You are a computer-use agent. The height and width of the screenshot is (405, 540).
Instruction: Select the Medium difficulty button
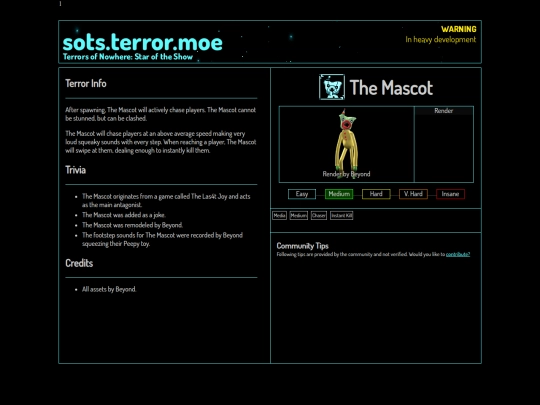(339, 194)
